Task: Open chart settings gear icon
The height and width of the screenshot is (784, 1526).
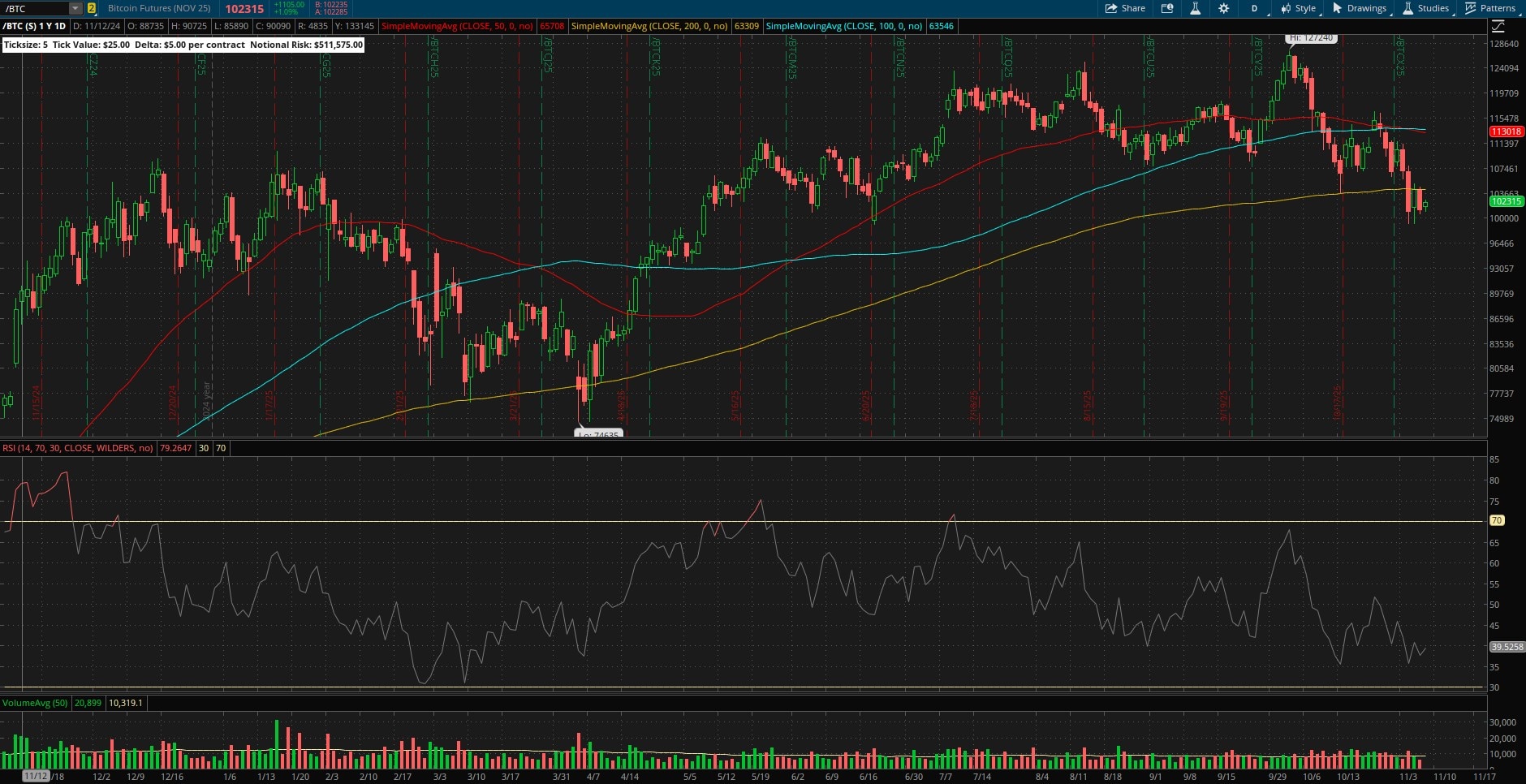Action: pyautogui.click(x=1223, y=8)
